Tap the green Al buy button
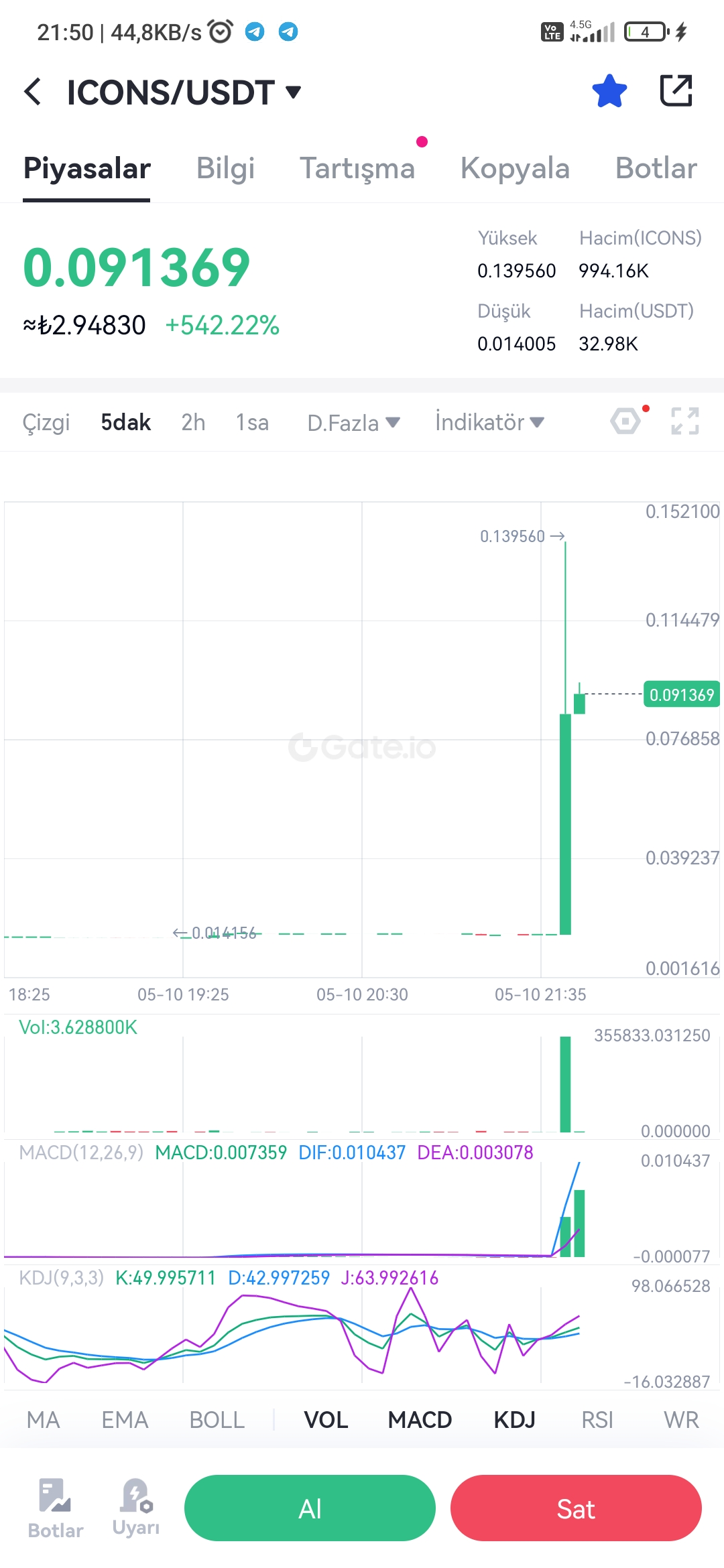724x1568 pixels. 310,1508
